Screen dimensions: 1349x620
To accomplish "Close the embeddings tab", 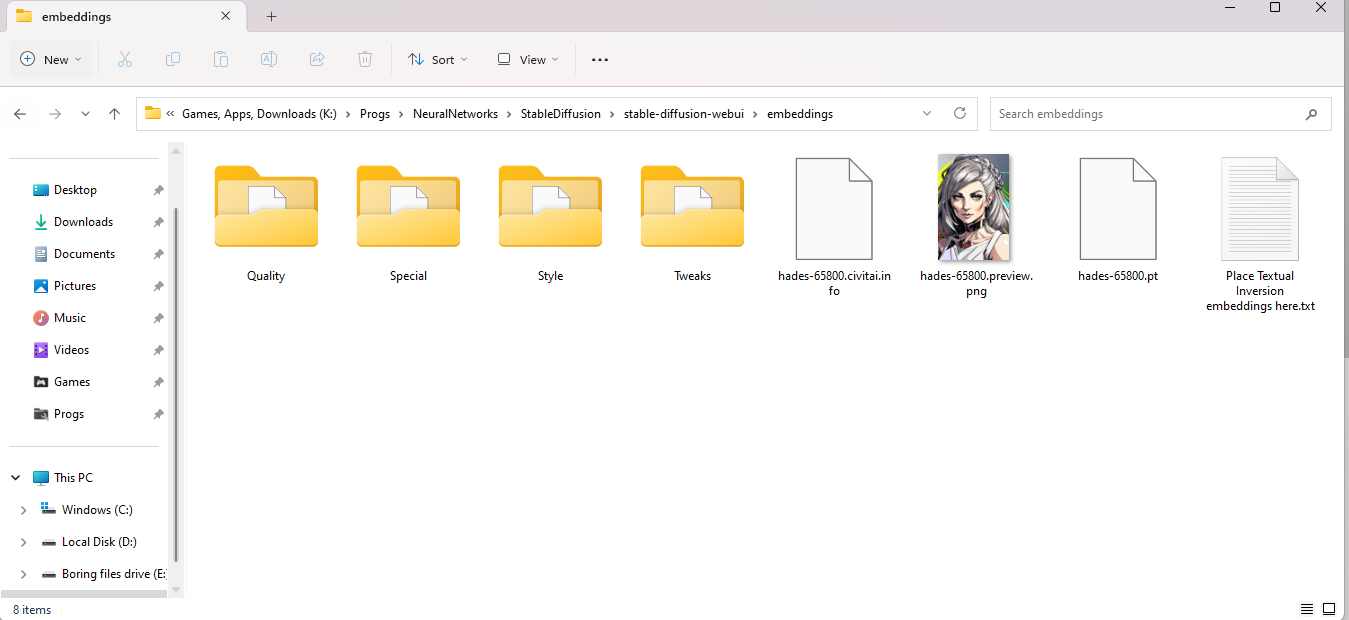I will tap(226, 16).
